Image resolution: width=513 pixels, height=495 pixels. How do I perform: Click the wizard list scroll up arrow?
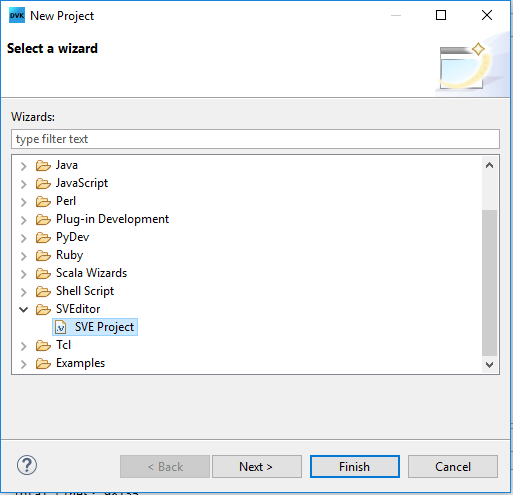coord(489,165)
